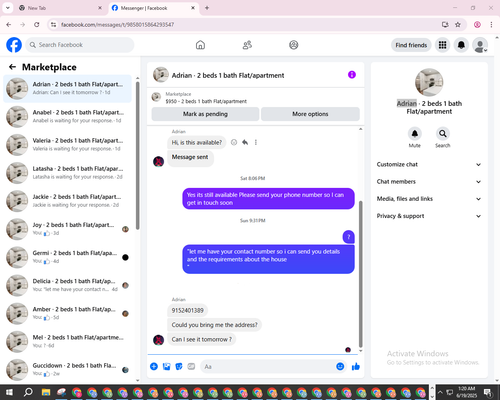Image resolution: width=500 pixels, height=400 pixels.
Task: Open Windows taskbar search
Action: click(x=28, y=392)
